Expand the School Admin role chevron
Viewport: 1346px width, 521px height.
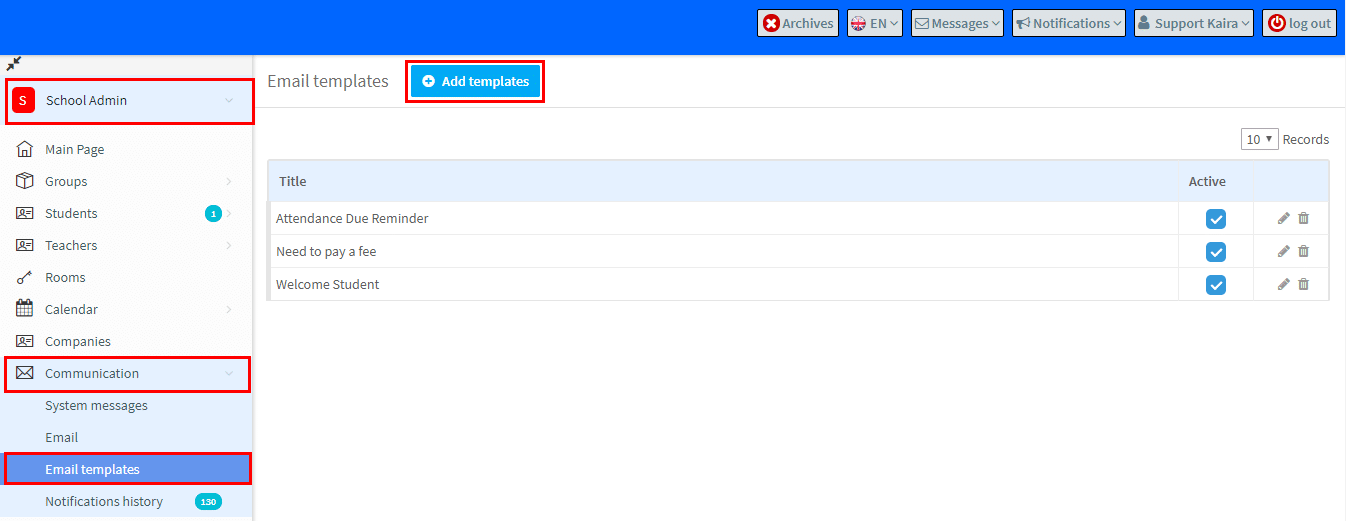click(x=229, y=101)
